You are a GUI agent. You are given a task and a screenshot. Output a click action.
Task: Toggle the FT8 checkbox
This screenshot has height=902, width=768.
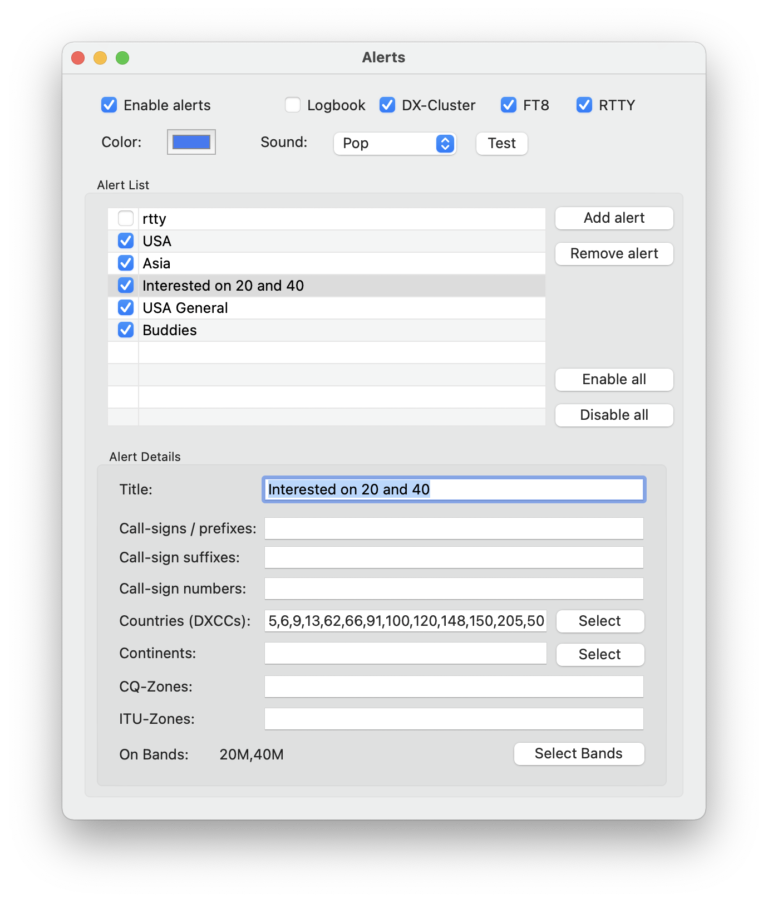[x=509, y=105]
